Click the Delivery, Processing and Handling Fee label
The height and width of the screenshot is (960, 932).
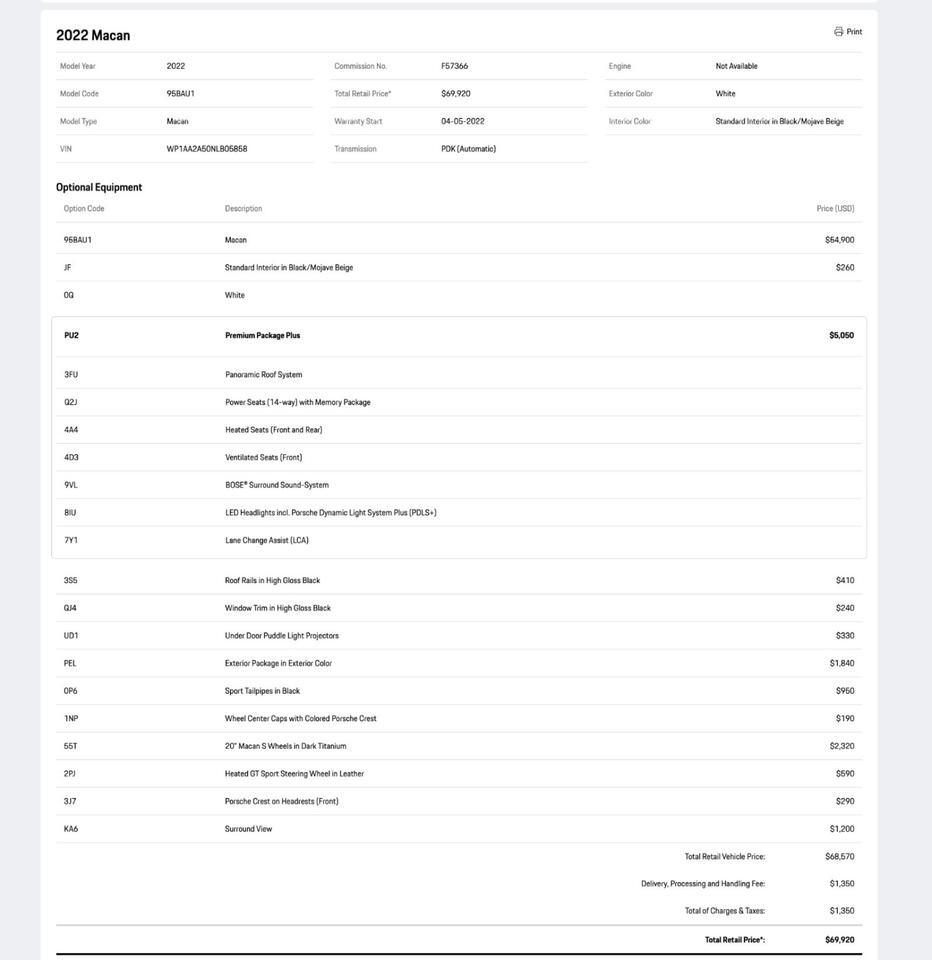coord(703,884)
